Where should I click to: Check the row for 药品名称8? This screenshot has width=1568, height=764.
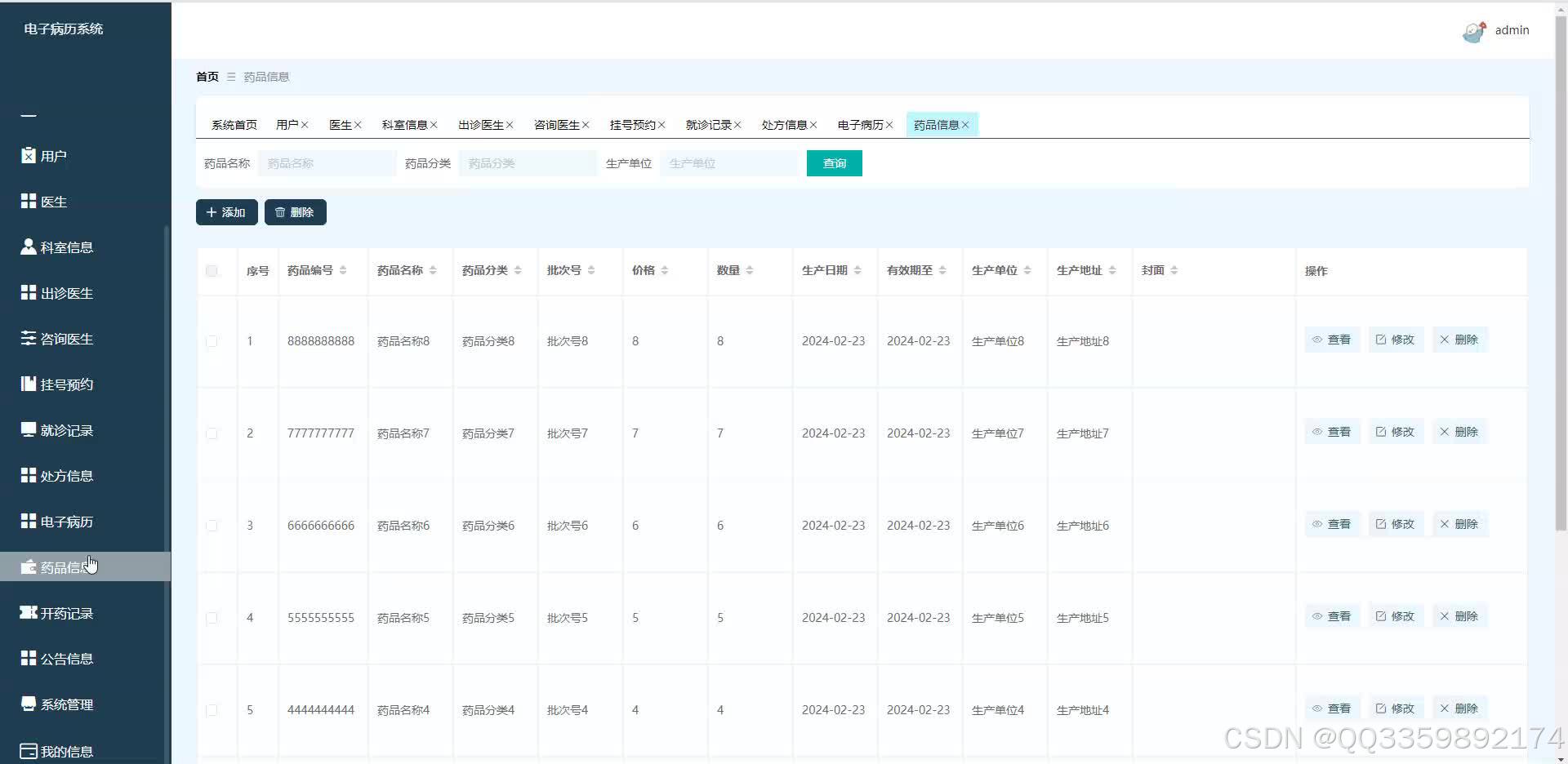coord(212,341)
